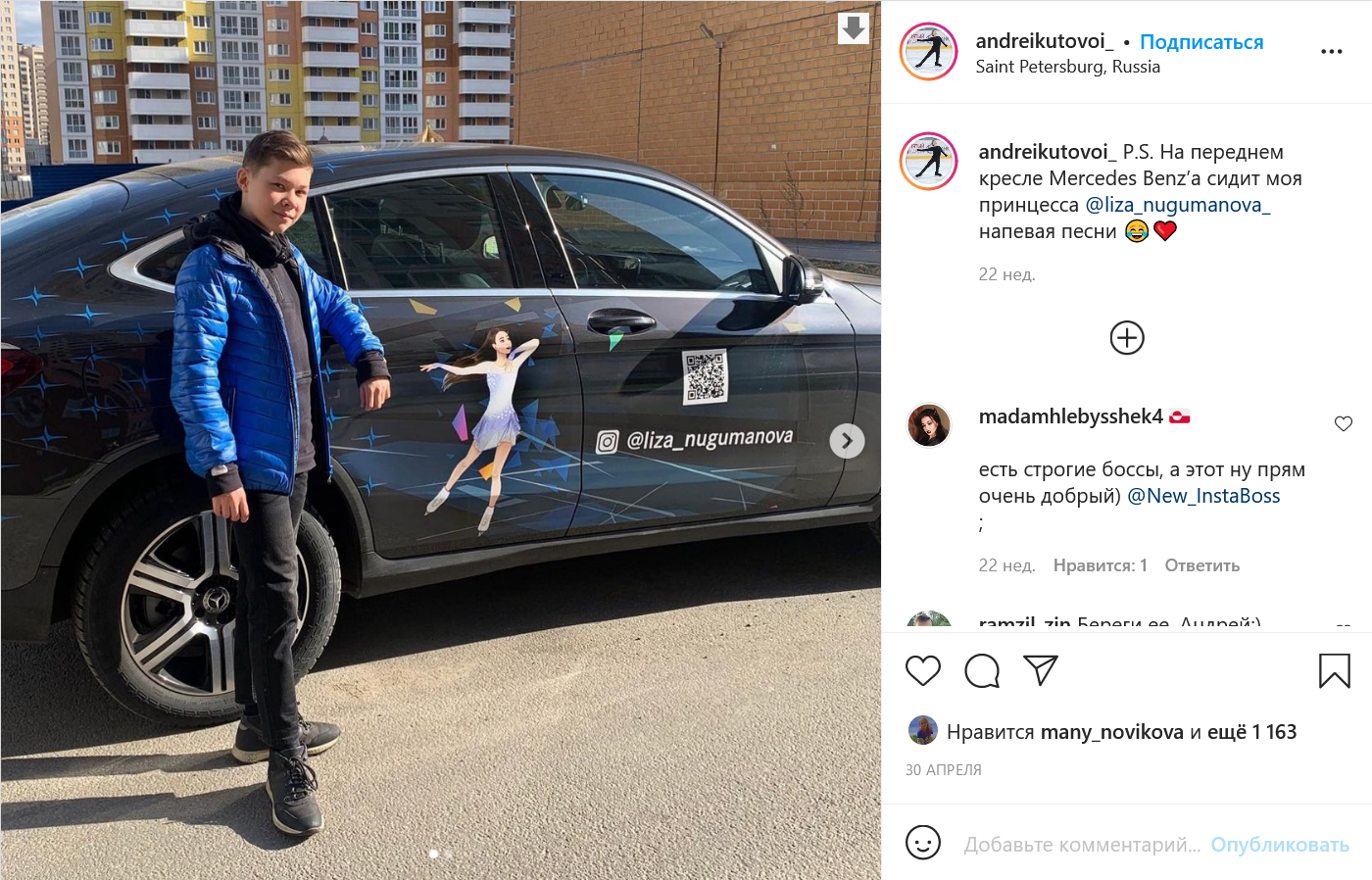Like the post with the heart icon
This screenshot has width=1372, height=880.
(x=922, y=671)
